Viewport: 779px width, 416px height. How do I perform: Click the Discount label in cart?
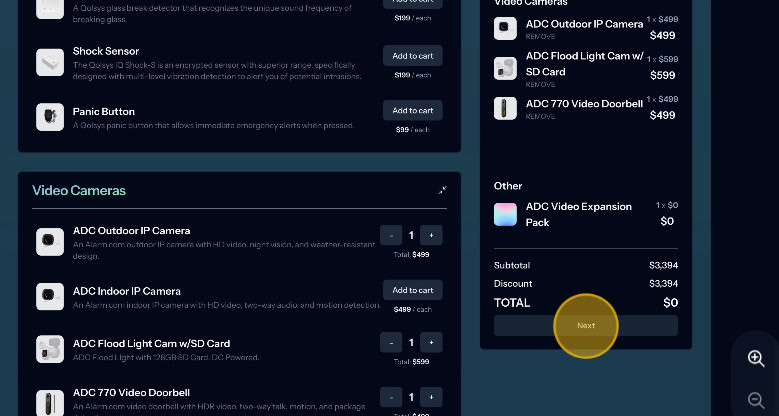(x=513, y=284)
